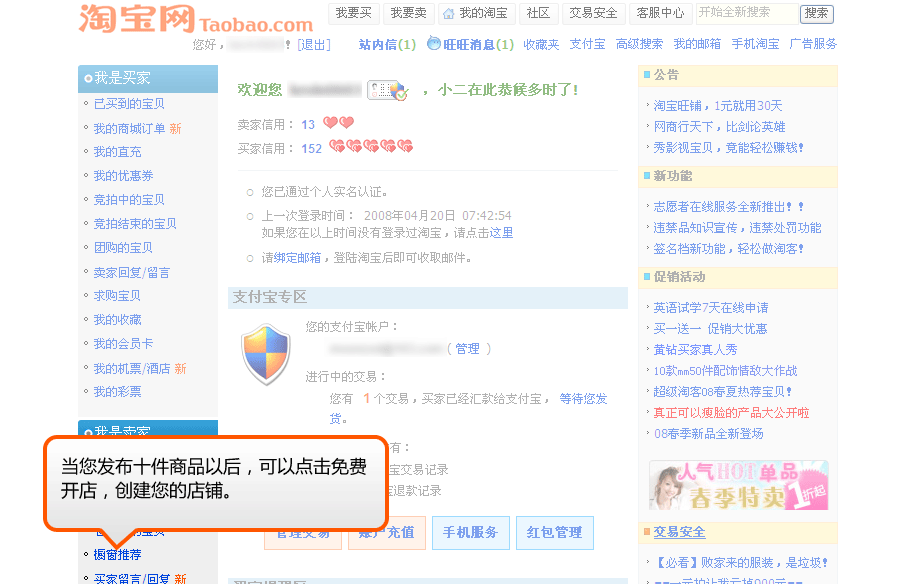Select 我的直充 in the sidebar
This screenshot has width=900, height=584.
pos(117,152)
